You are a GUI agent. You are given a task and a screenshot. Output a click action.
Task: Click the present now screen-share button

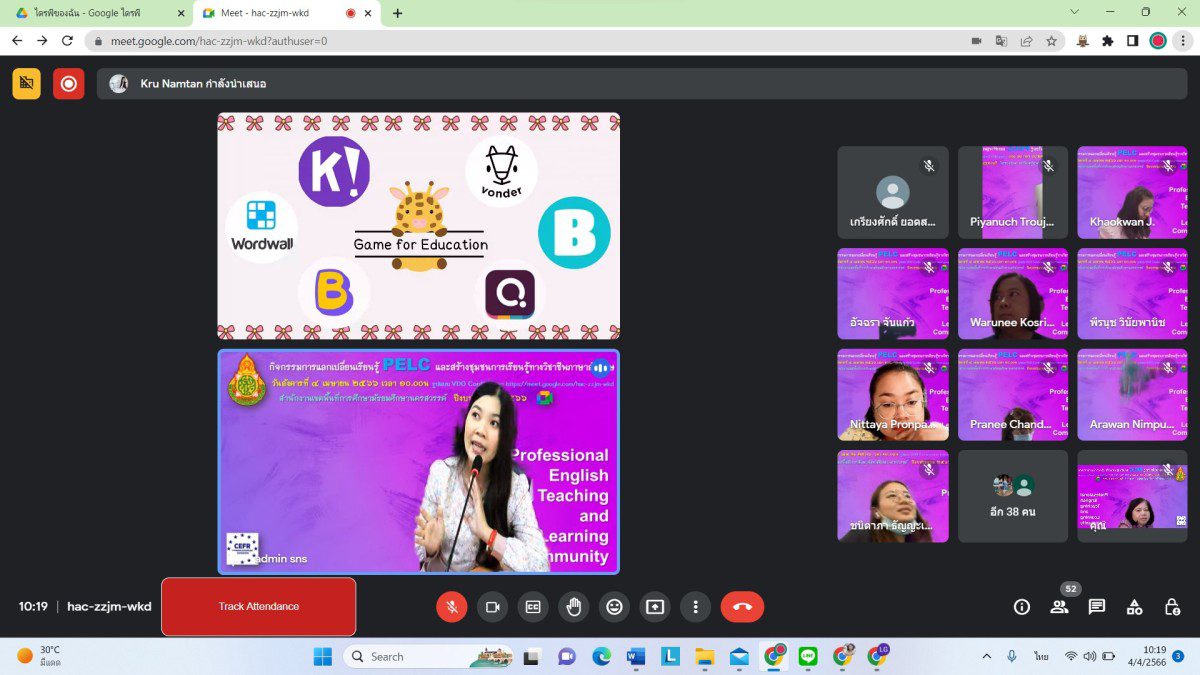(x=655, y=606)
